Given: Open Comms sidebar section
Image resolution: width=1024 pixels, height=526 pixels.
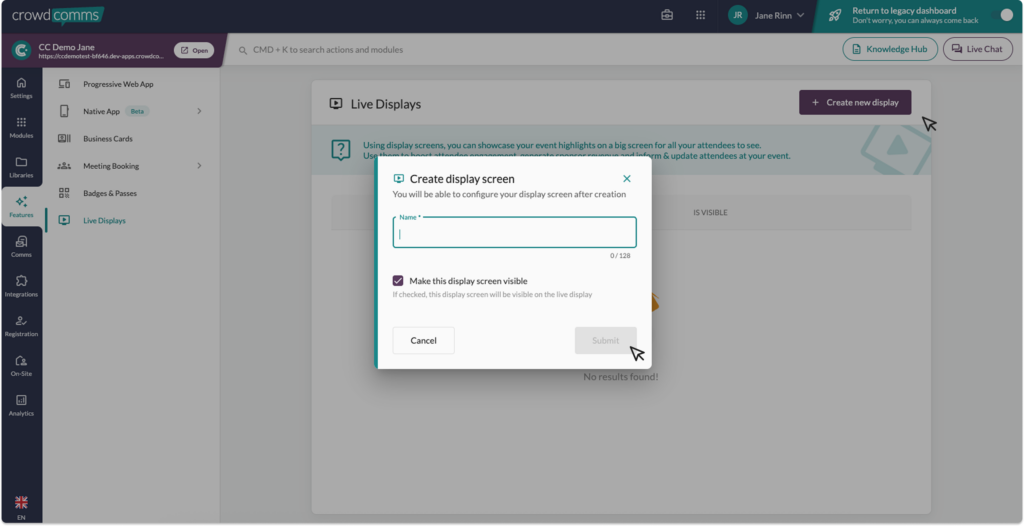Looking at the screenshot, I should [21, 247].
